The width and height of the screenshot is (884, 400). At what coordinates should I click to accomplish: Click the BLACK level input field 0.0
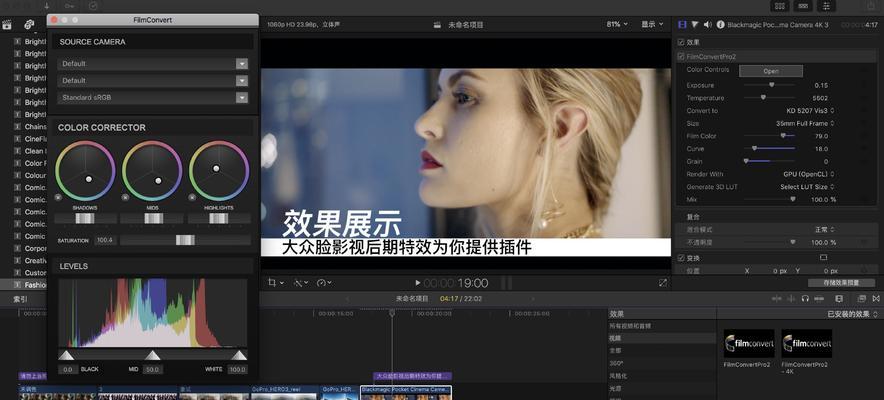click(x=68, y=370)
